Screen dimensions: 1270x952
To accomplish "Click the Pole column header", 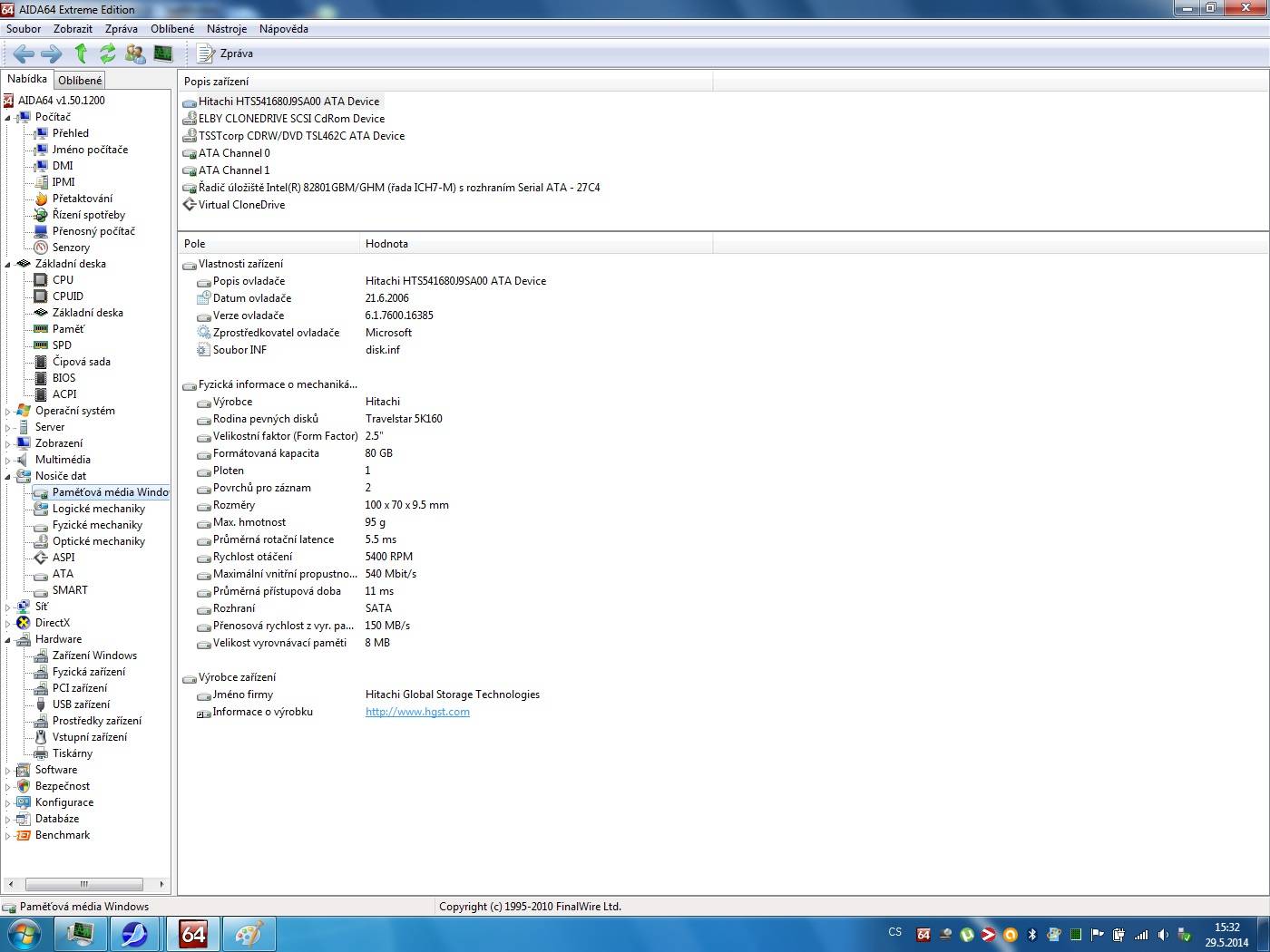I will tap(269, 244).
